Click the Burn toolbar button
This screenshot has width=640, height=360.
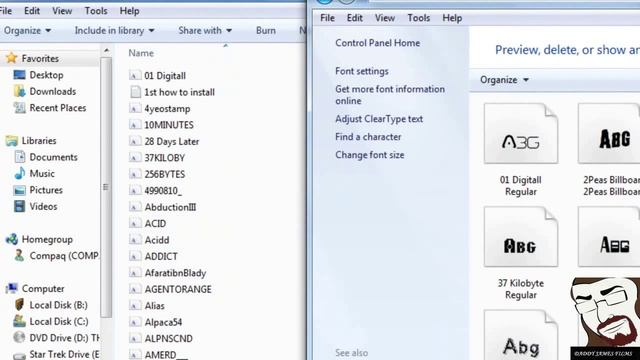coord(266,31)
